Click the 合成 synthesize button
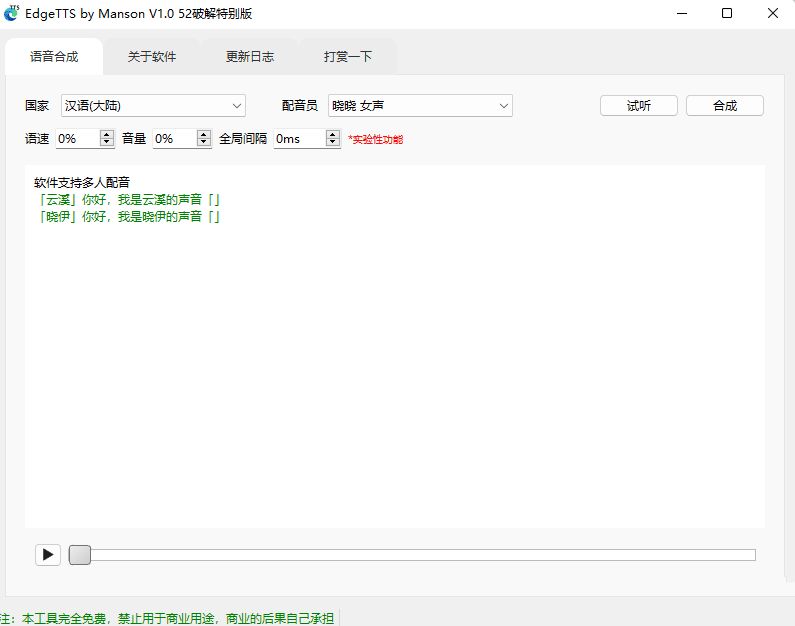This screenshot has height=626, width=795. point(725,105)
